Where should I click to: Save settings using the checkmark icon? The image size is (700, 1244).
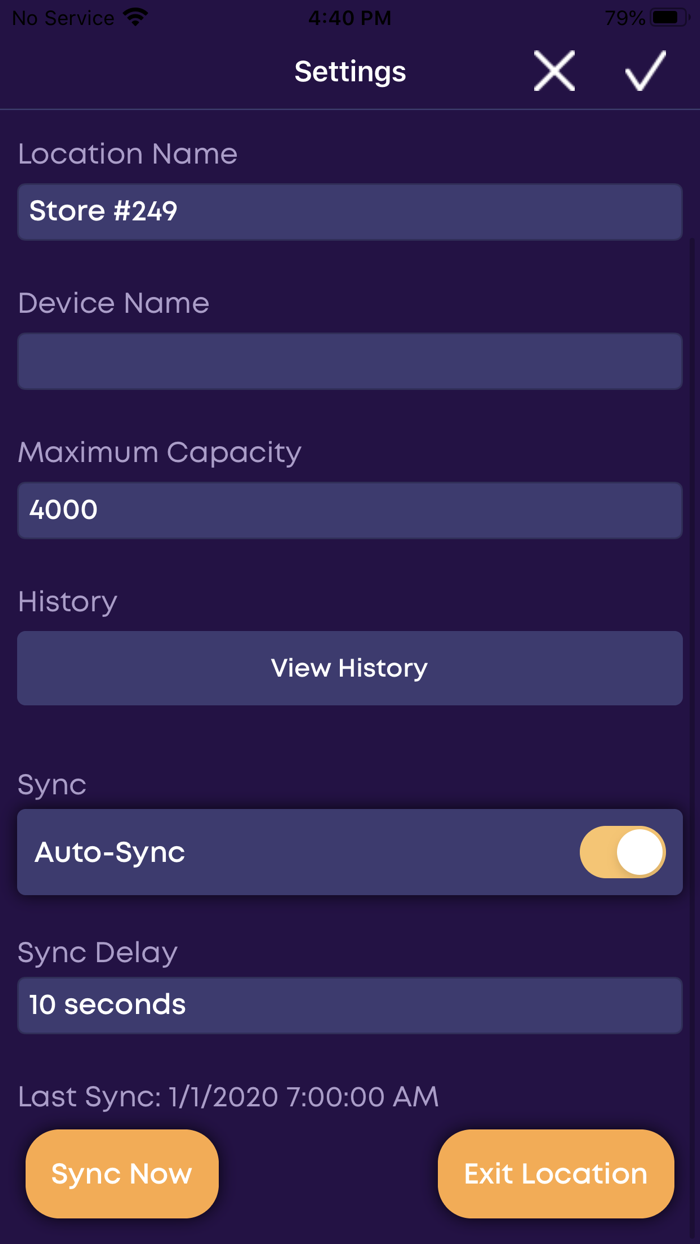pos(645,72)
